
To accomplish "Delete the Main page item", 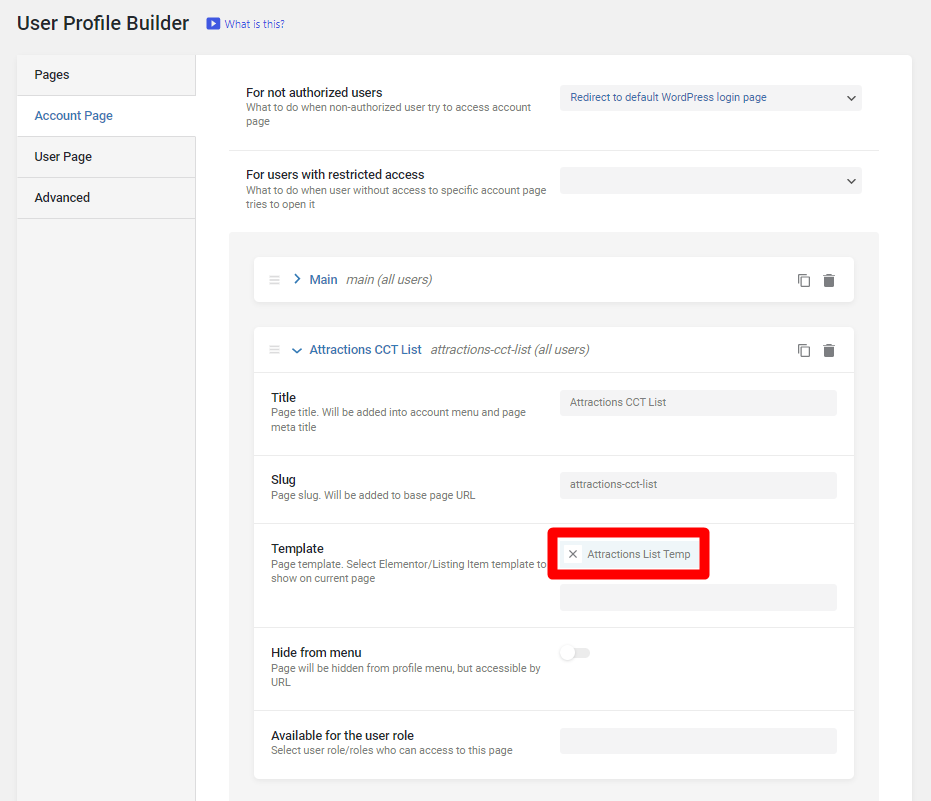I will (x=829, y=280).
